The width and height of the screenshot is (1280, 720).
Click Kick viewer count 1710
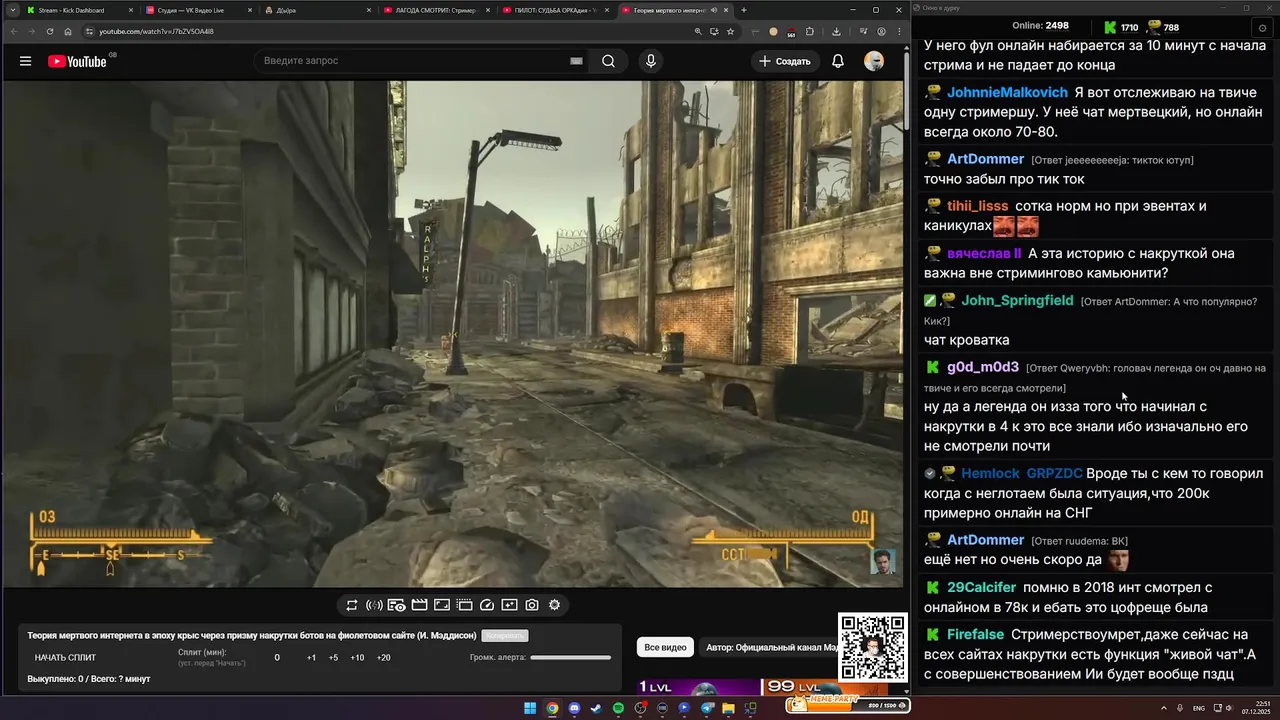(x=1121, y=27)
